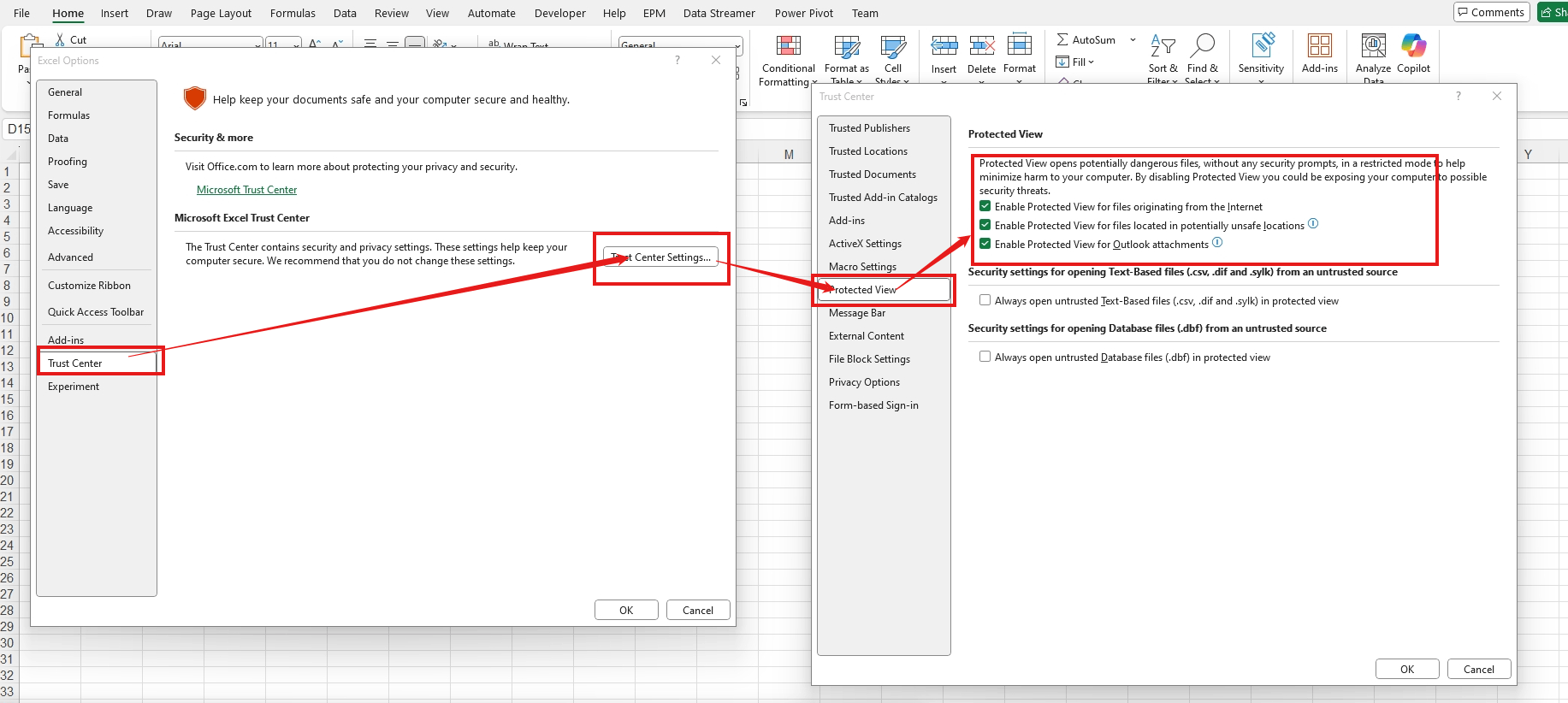1568x703 pixels.
Task: Open the number format General dropdown
Action: [x=737, y=45]
